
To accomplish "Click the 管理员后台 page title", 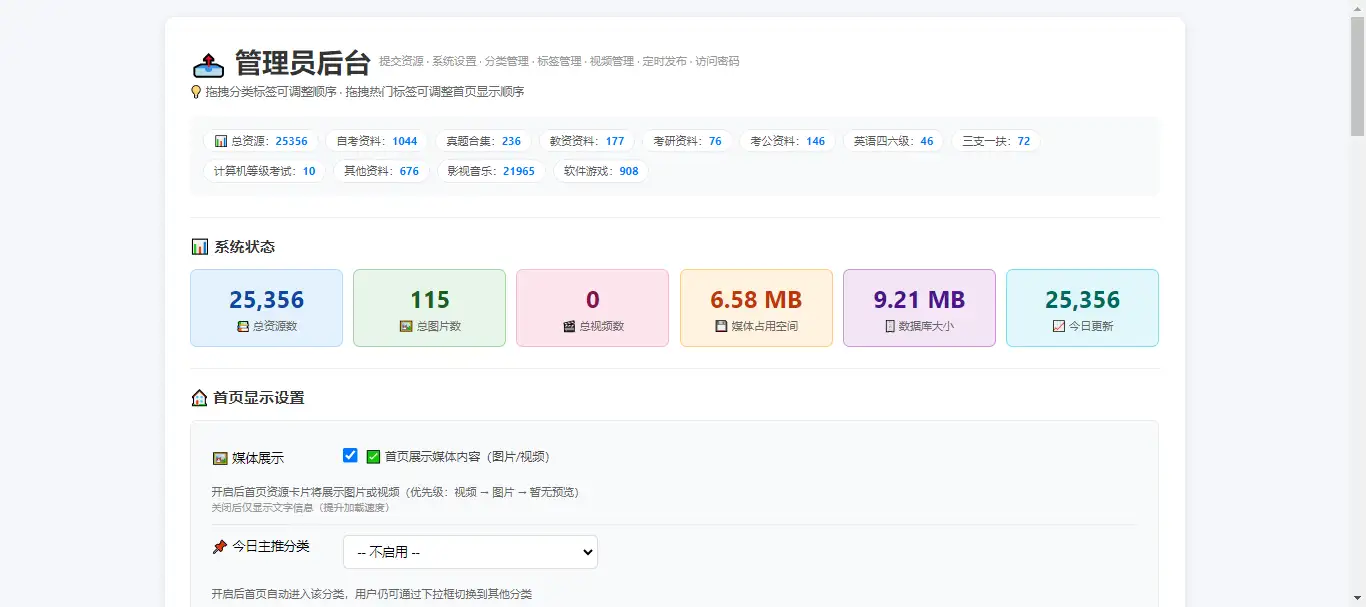I will (x=303, y=63).
